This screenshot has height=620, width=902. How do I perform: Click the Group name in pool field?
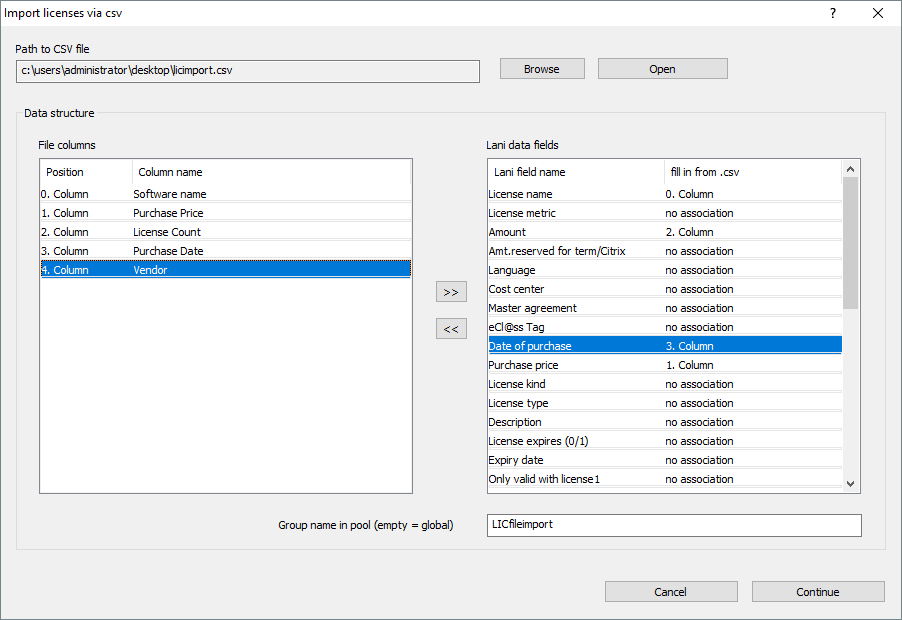pos(673,525)
